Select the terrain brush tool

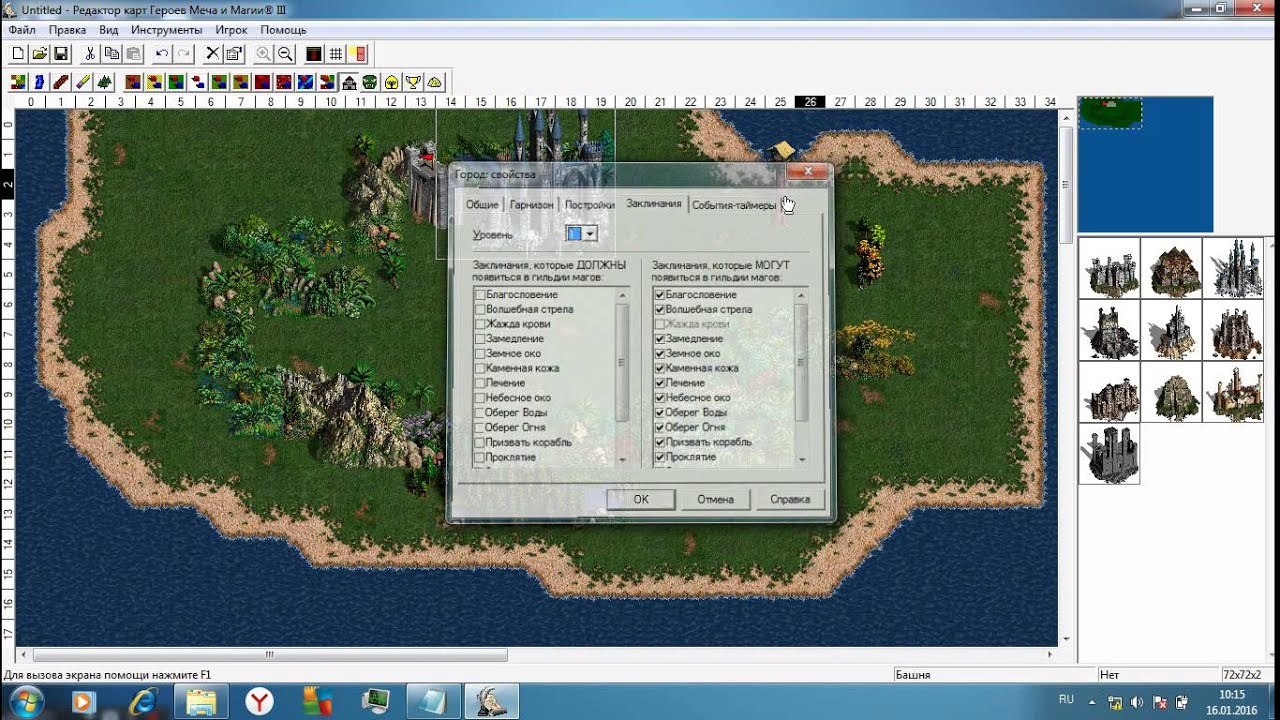coord(18,82)
